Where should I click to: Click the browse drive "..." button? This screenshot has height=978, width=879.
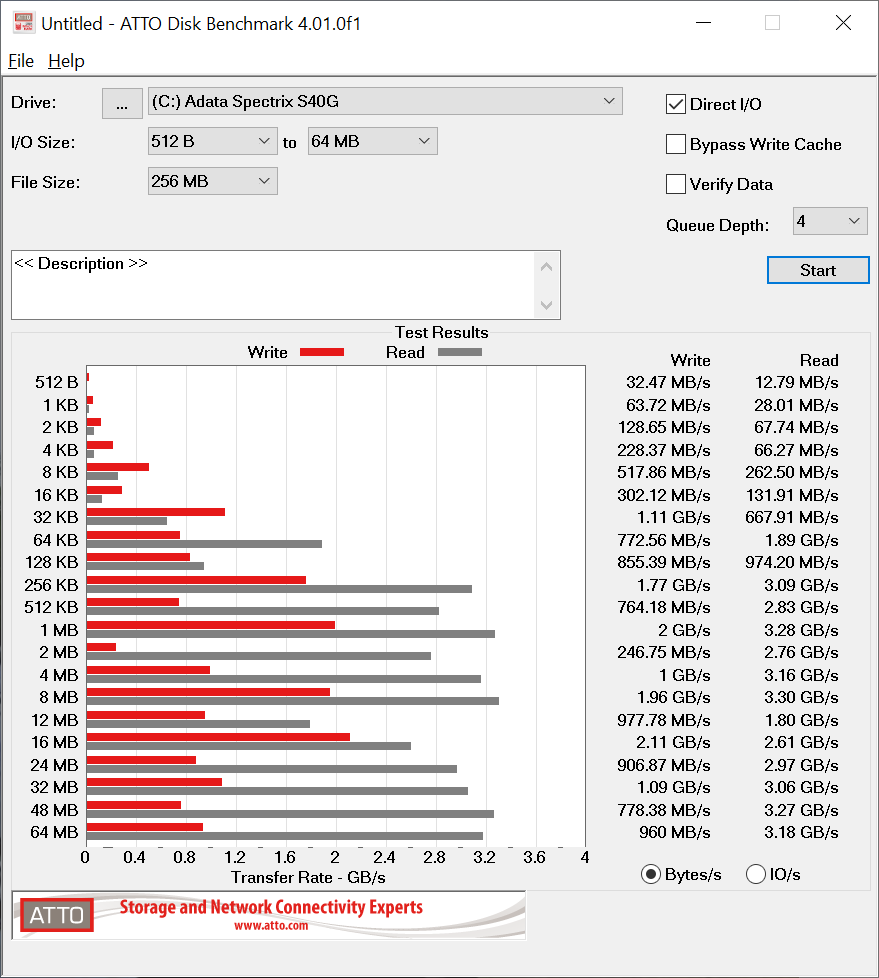click(122, 103)
